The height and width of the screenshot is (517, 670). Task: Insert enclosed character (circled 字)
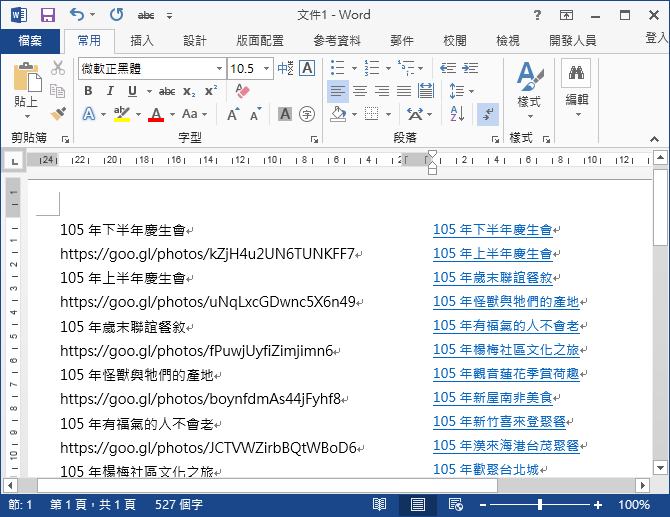pyautogui.click(x=307, y=114)
